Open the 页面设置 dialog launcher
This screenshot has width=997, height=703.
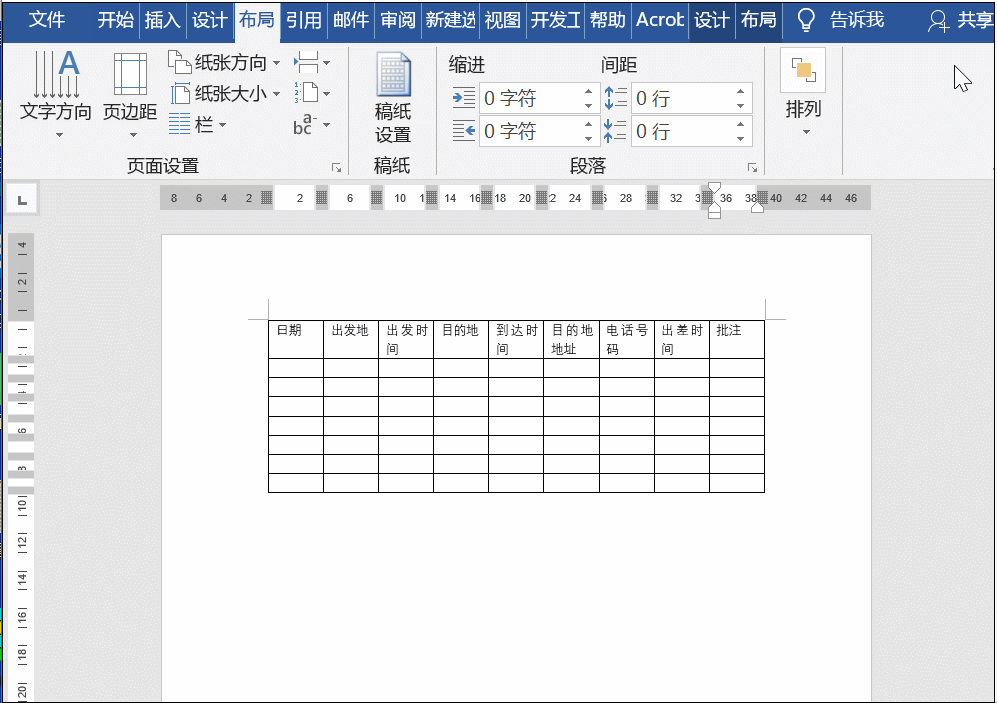click(x=337, y=168)
